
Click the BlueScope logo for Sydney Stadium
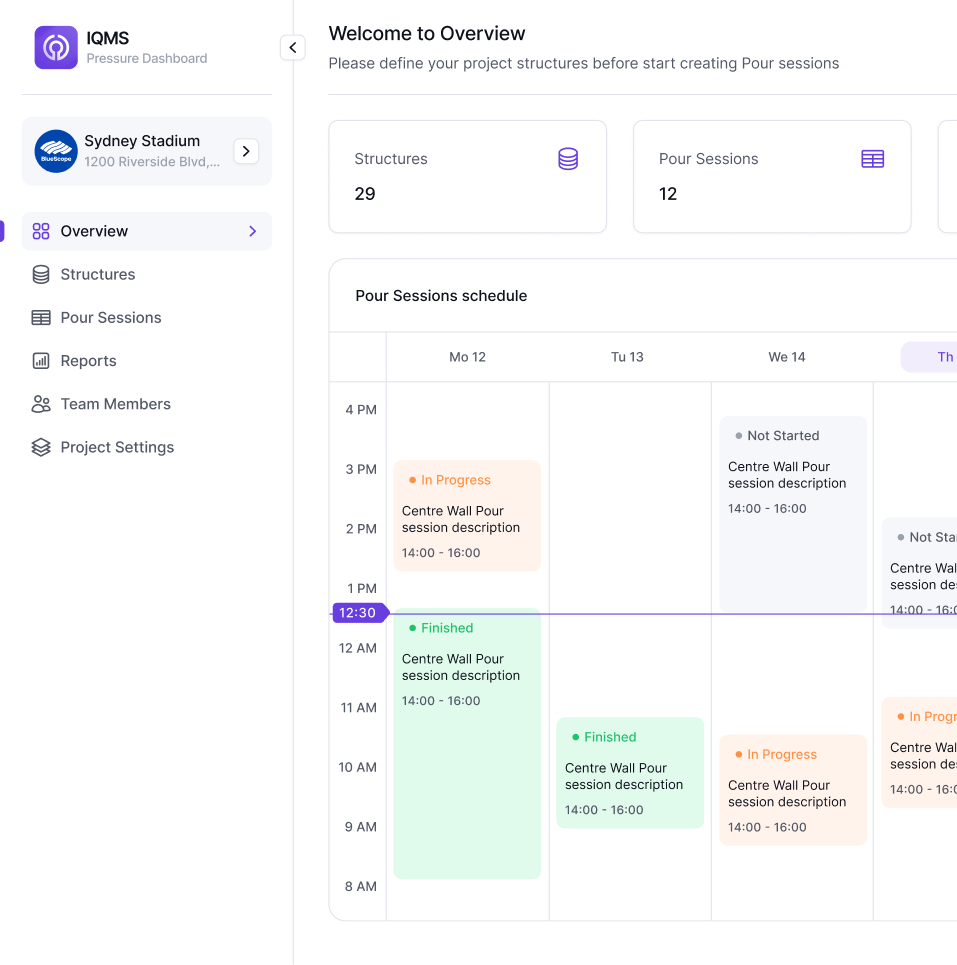[56, 151]
